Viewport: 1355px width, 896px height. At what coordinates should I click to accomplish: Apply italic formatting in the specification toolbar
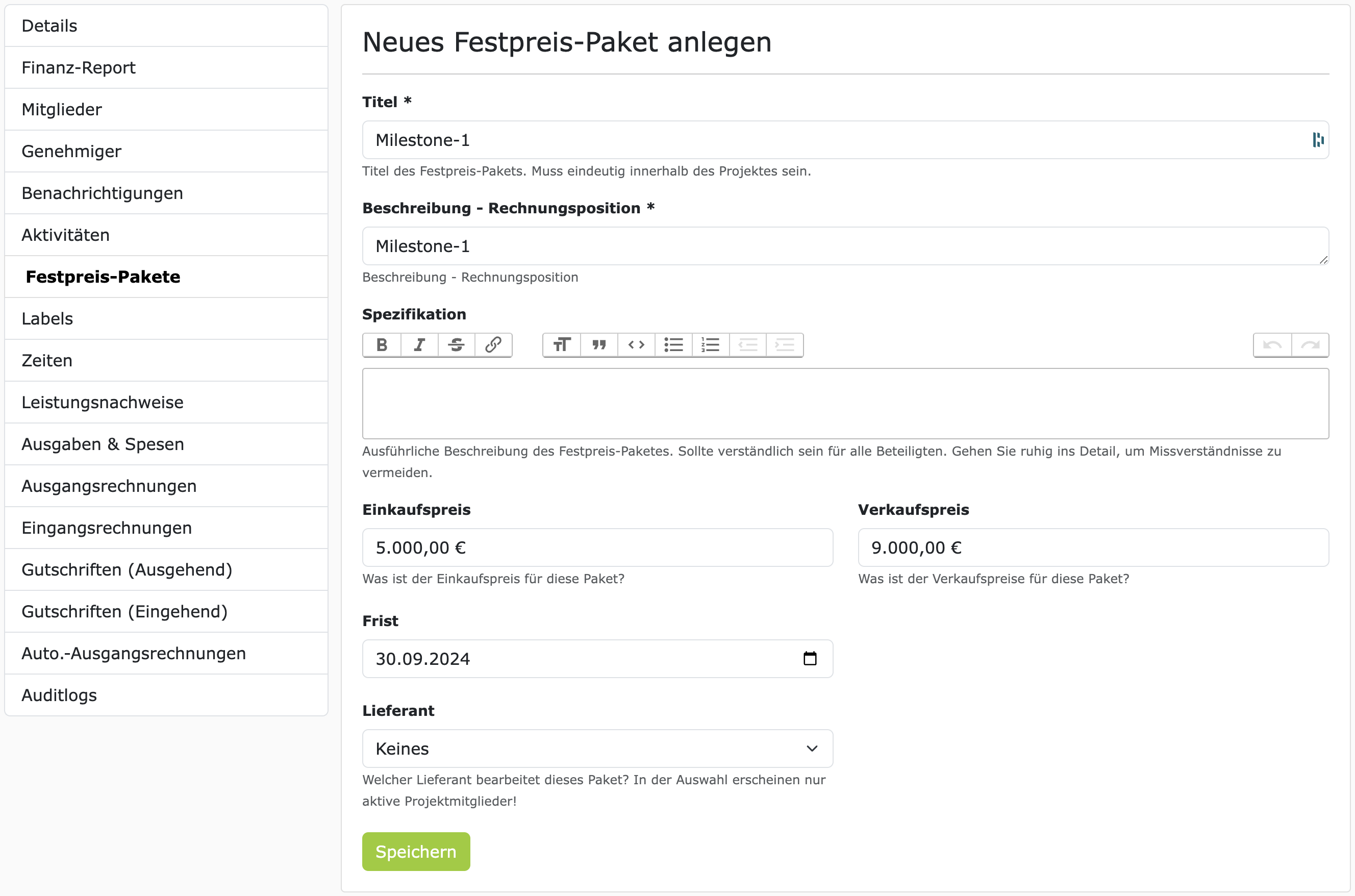tap(419, 345)
